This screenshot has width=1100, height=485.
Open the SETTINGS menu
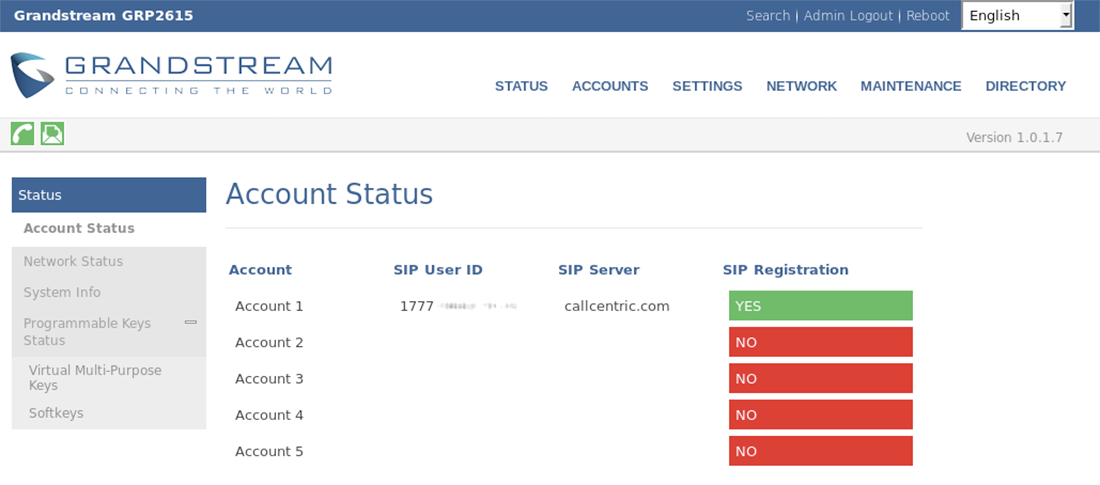707,86
